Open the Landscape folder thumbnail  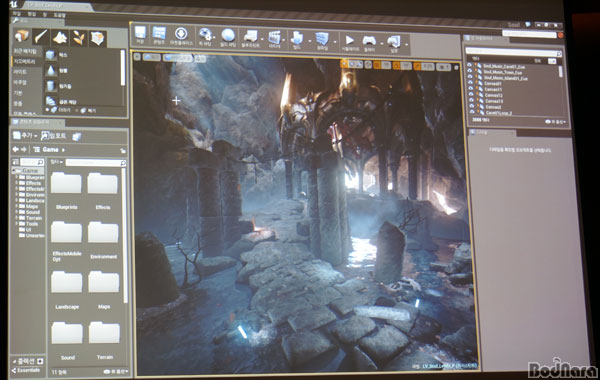click(67, 282)
